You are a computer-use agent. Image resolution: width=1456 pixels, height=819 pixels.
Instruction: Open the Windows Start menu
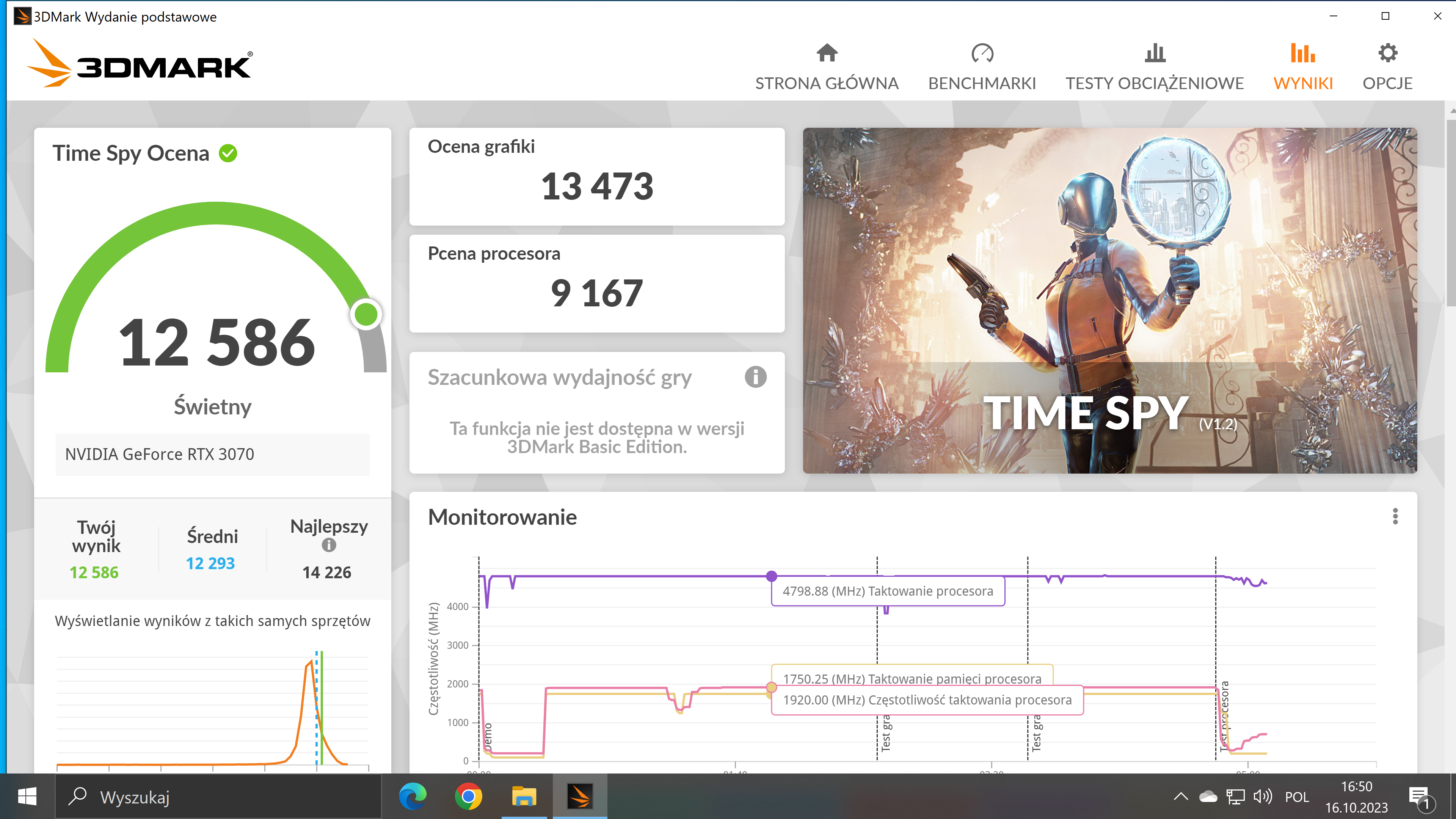(x=27, y=797)
